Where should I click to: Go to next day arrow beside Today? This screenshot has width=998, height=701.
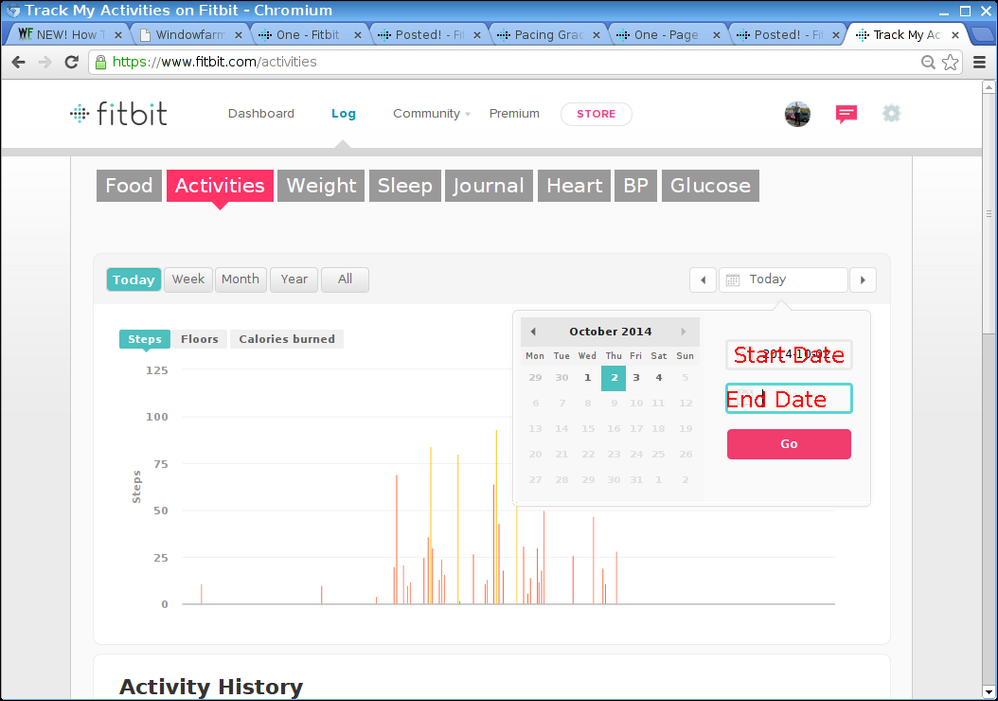pyautogui.click(x=863, y=280)
